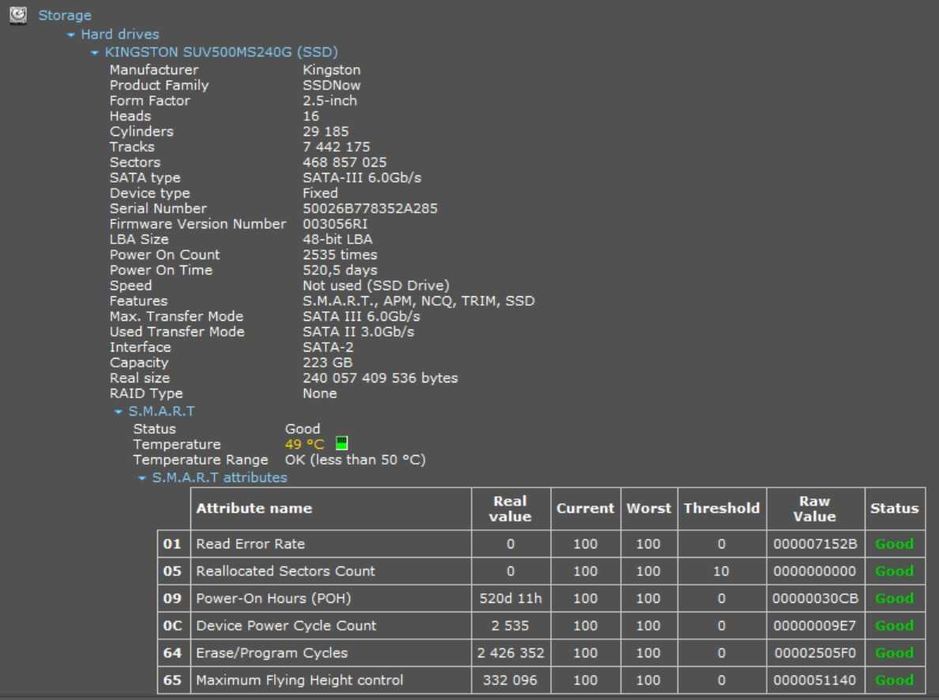Viewport: 939px width, 700px height.
Task: Click Real size 240 057 409 536 bytes
Action: [380, 378]
